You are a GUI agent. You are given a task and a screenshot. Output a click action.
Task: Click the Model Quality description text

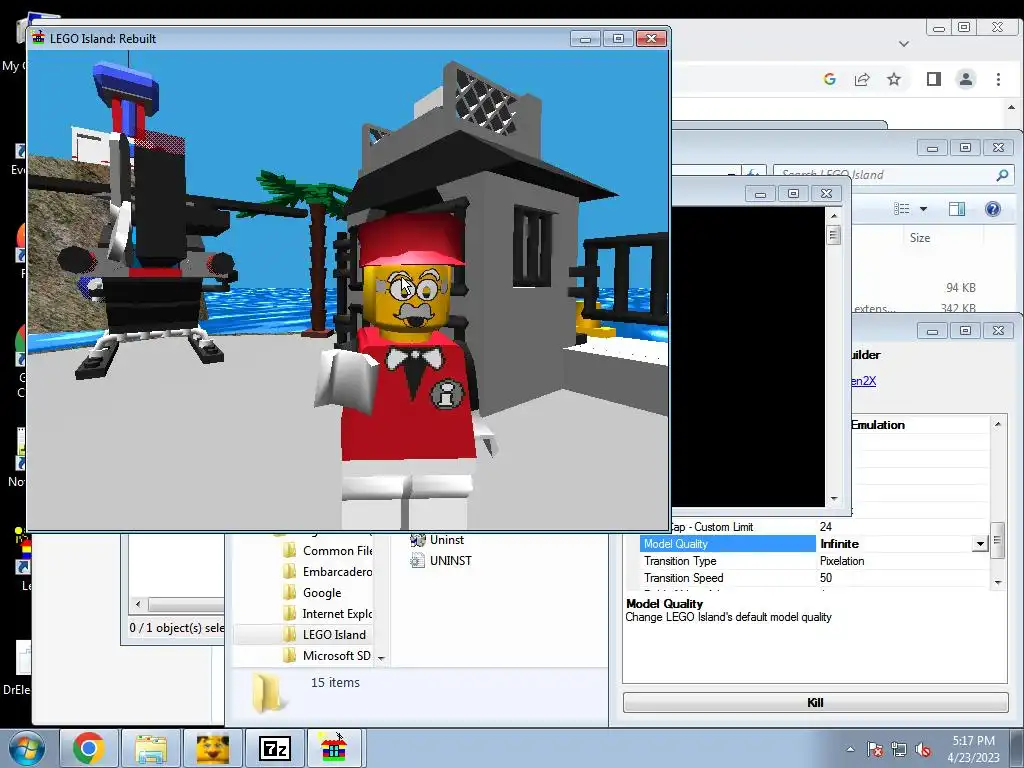728,617
